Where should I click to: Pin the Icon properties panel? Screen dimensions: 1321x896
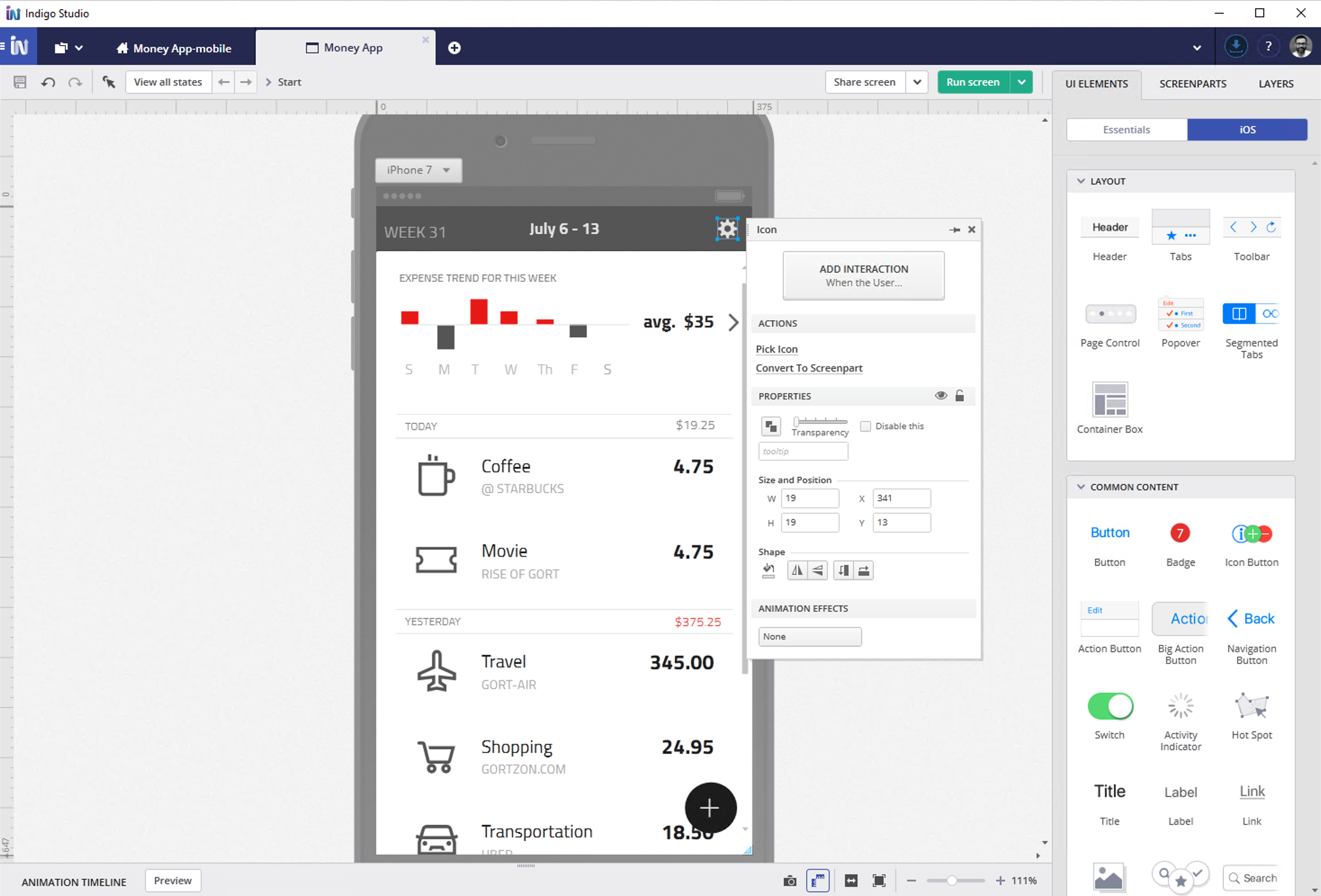tap(954, 229)
